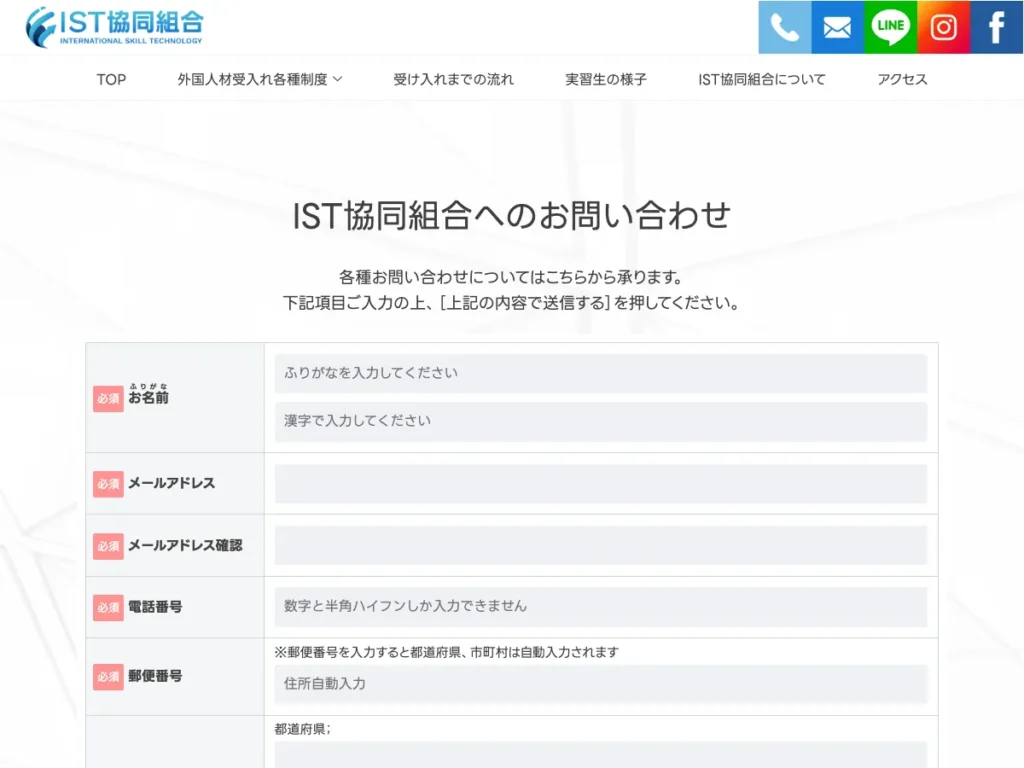Image resolution: width=1024 pixels, height=768 pixels.
Task: Click the 電話番号 field label
Action: coord(155,607)
